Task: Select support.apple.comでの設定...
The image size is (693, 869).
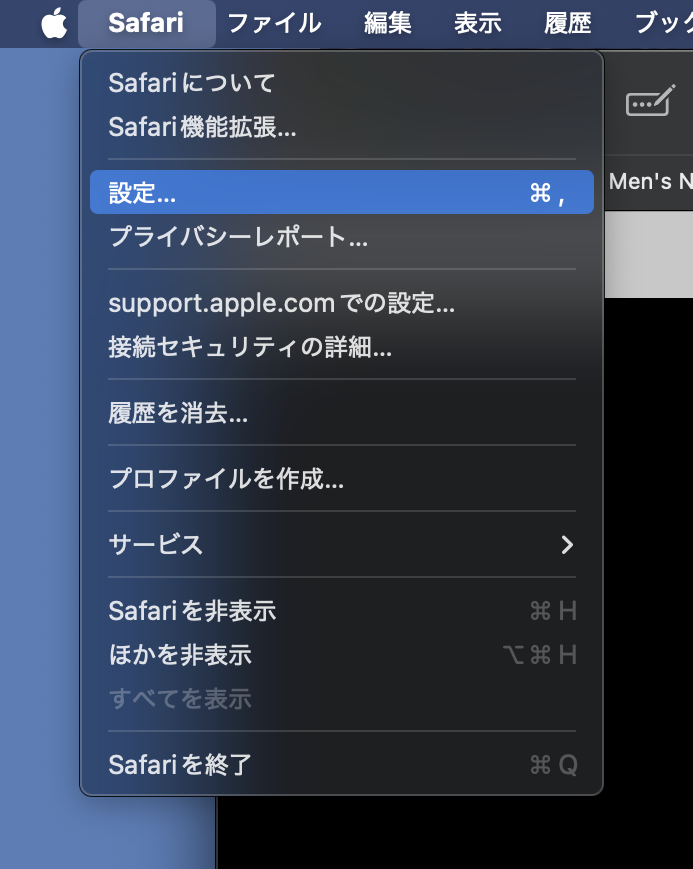Action: tap(342, 303)
